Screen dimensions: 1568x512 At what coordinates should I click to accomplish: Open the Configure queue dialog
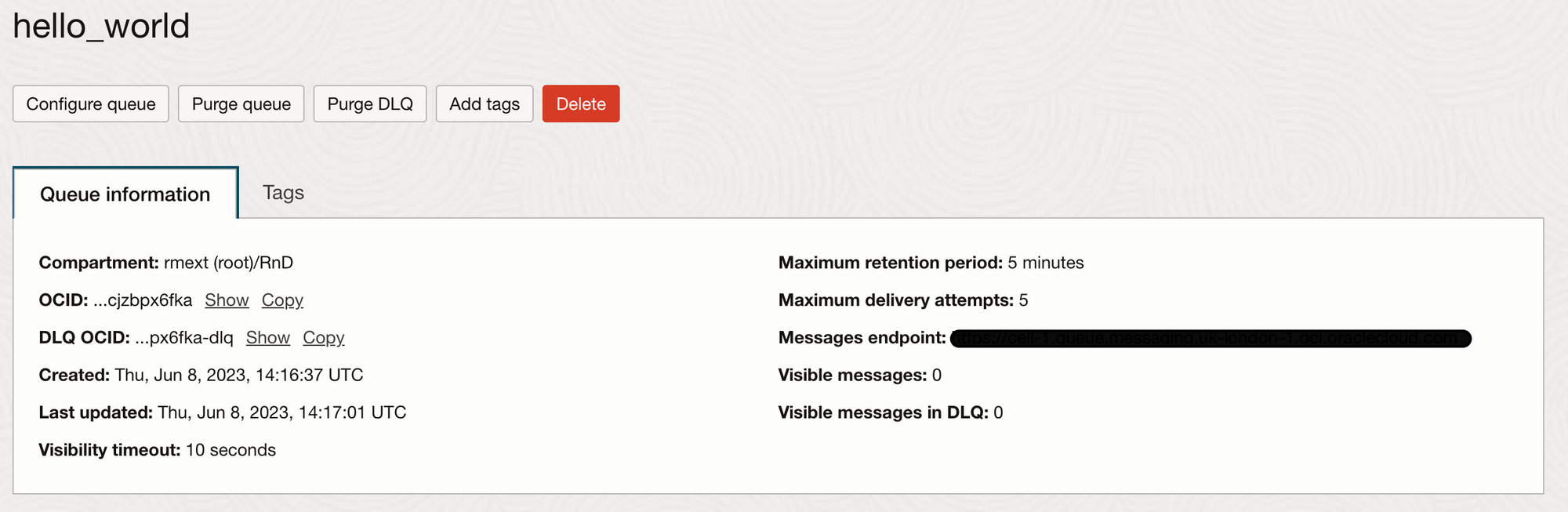click(x=91, y=103)
